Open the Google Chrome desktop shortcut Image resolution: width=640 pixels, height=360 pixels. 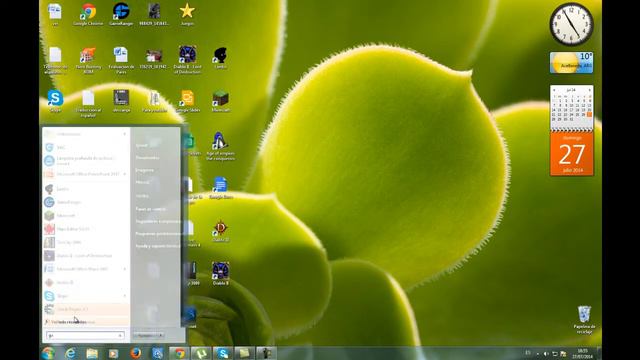(88, 15)
